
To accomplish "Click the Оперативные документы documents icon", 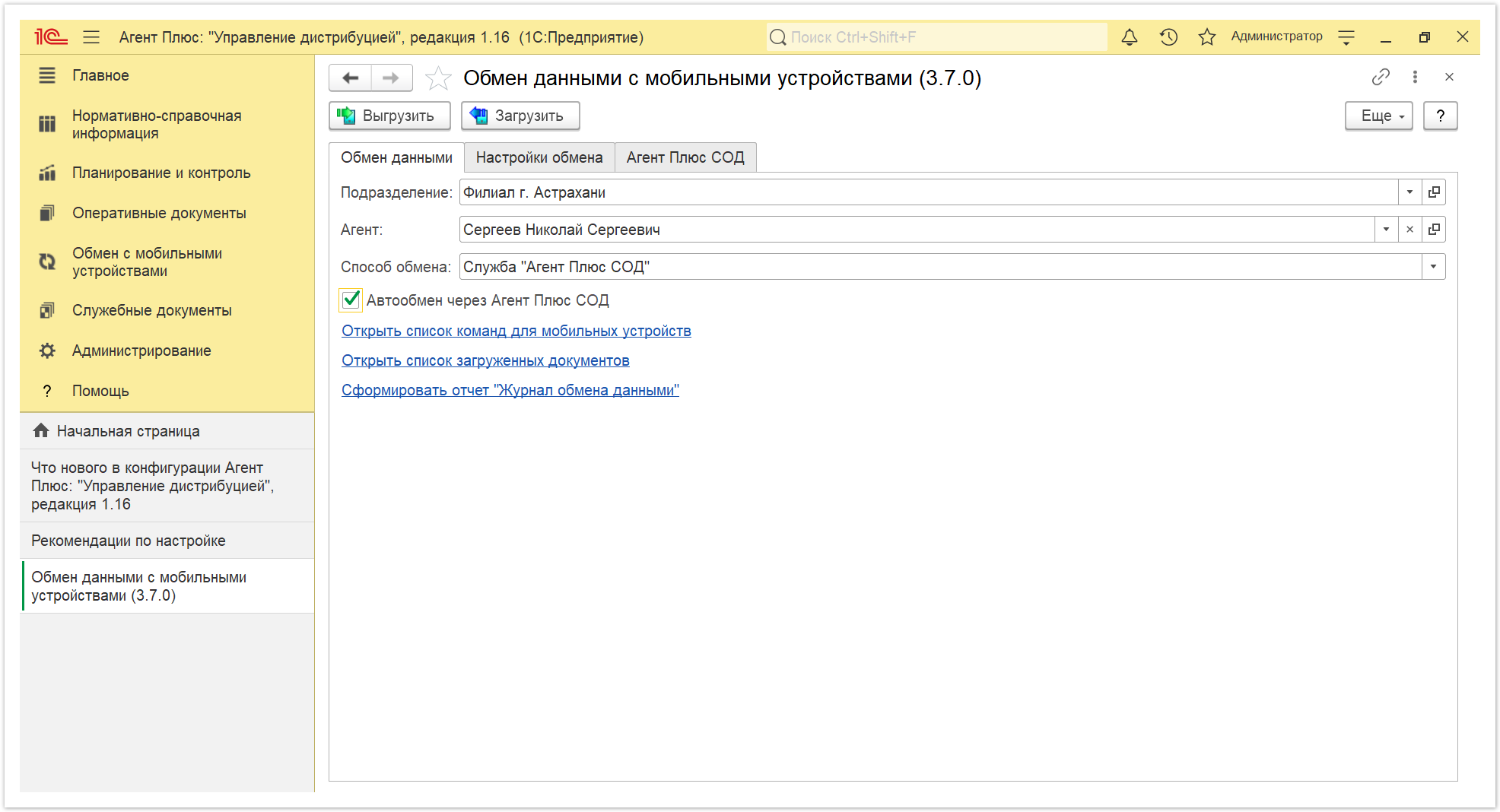I will (x=47, y=213).
